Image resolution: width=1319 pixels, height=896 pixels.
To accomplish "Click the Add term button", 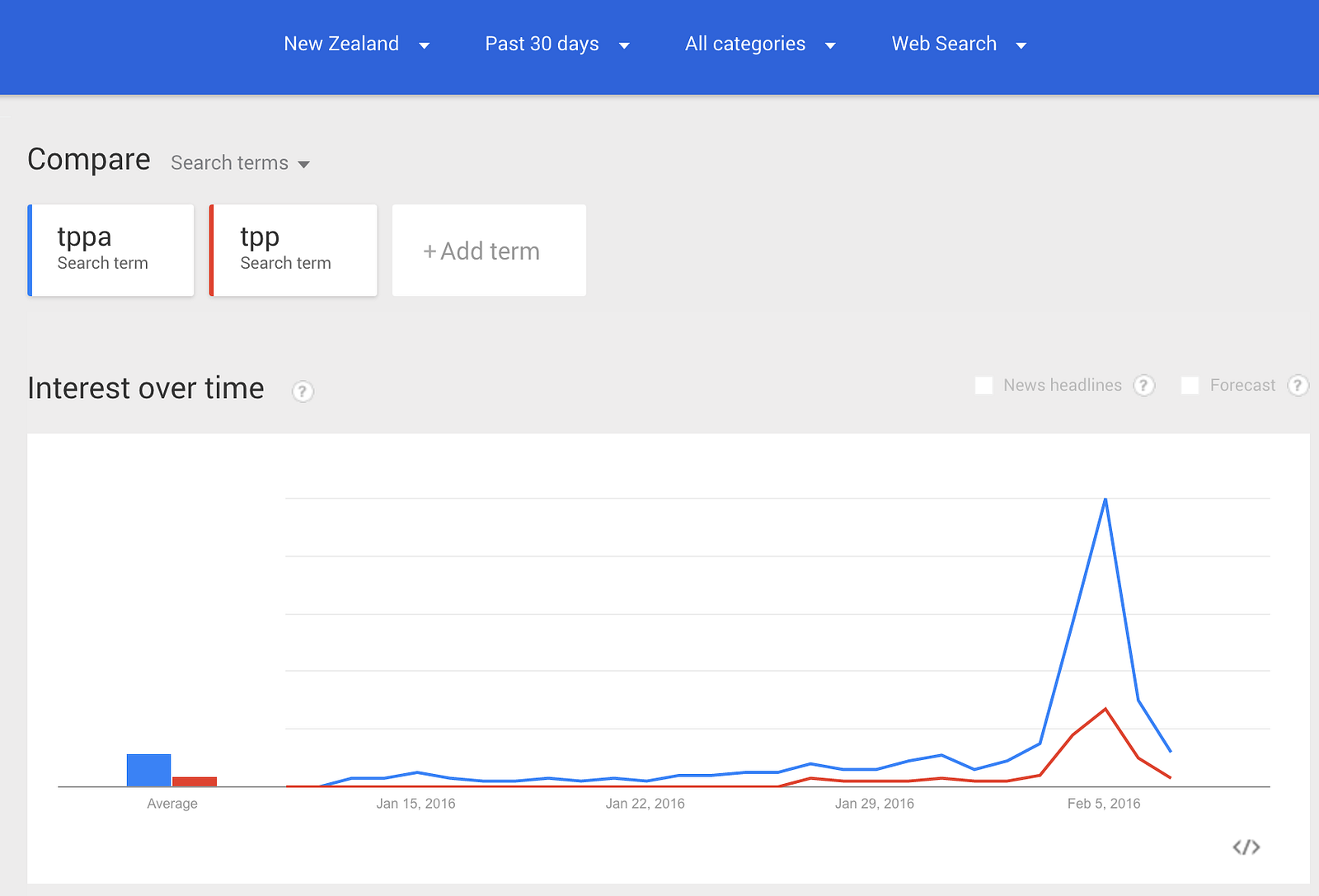I will coord(489,251).
